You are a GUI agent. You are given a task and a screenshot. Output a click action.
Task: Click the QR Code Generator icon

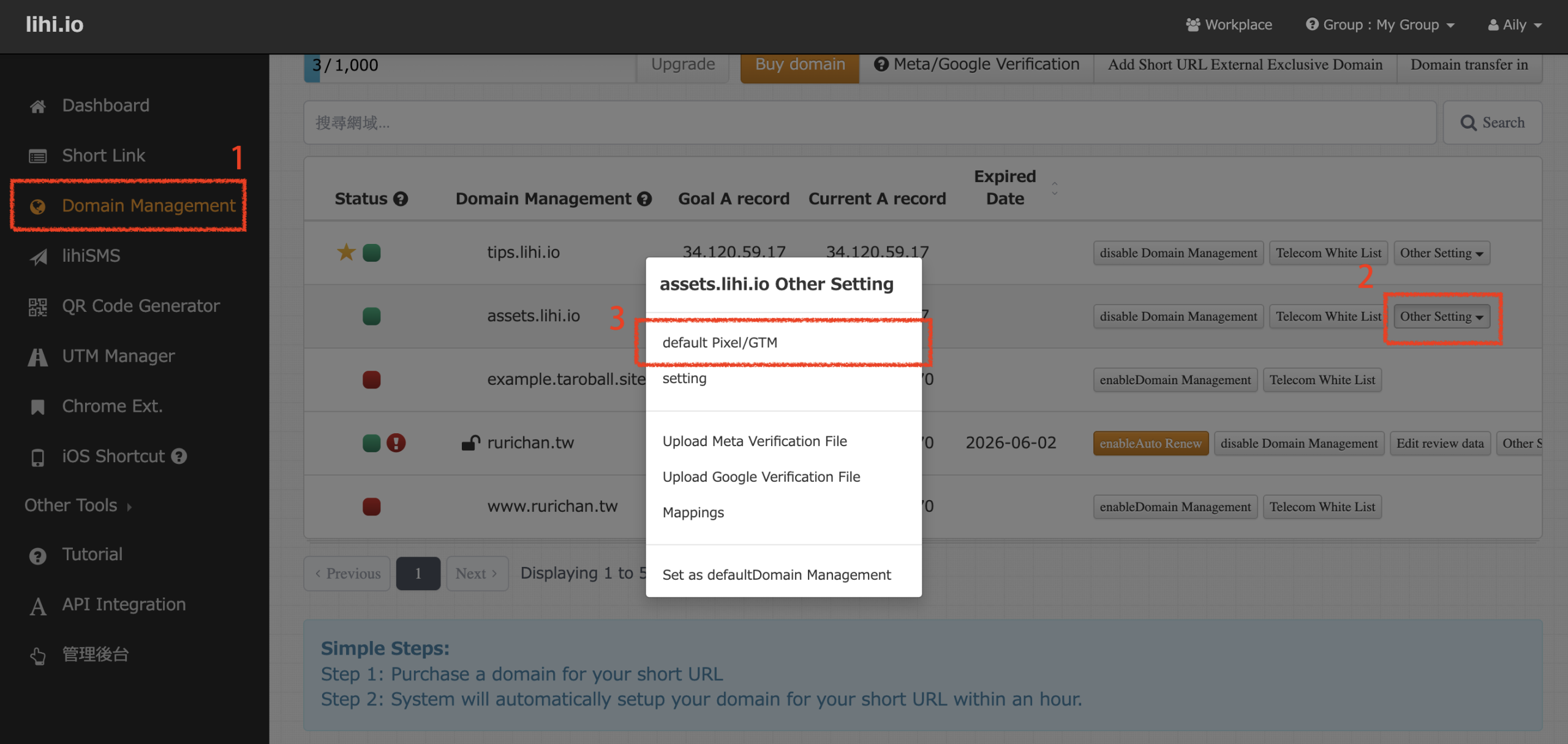click(37, 306)
